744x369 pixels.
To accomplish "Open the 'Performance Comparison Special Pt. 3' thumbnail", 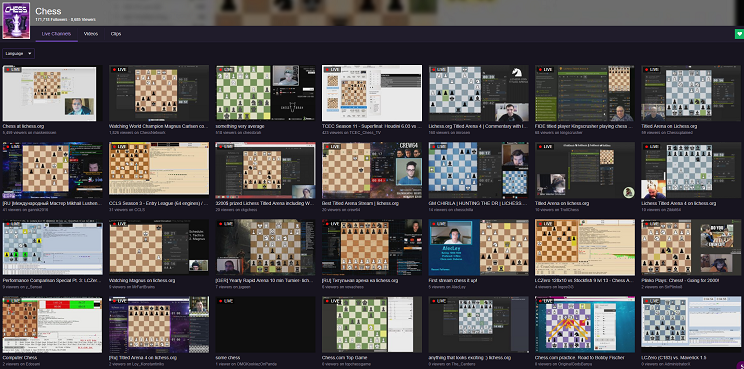I will [x=52, y=248].
